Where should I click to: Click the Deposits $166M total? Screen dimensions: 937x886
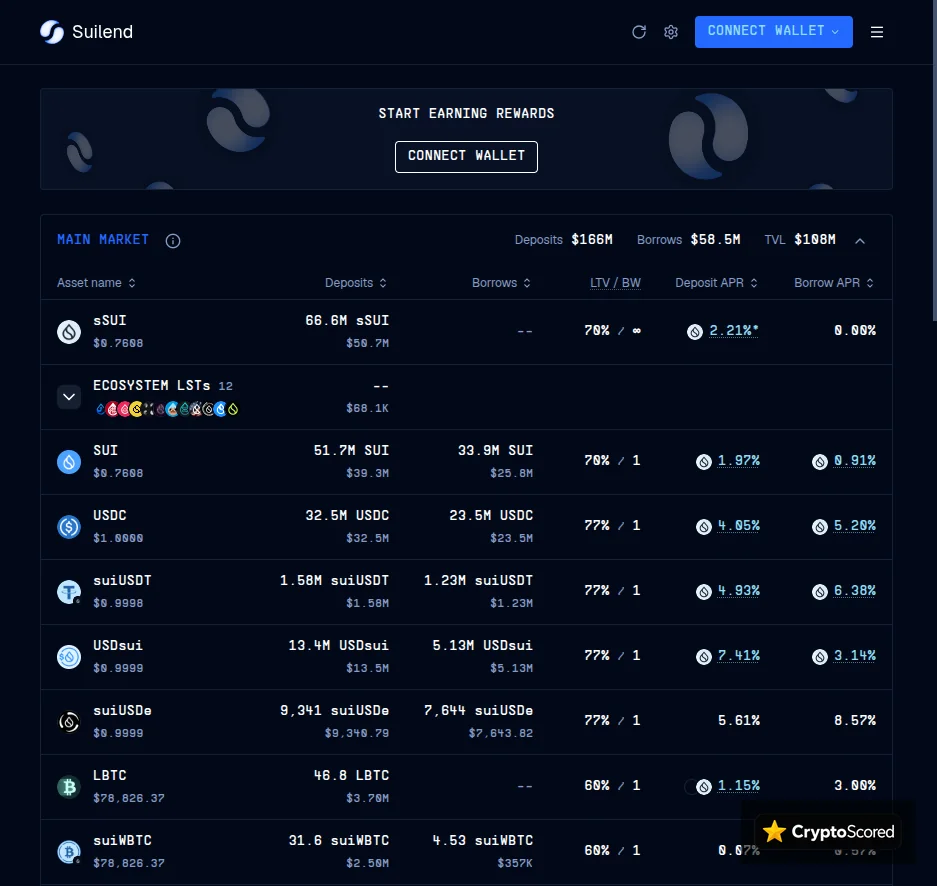[x=564, y=240]
